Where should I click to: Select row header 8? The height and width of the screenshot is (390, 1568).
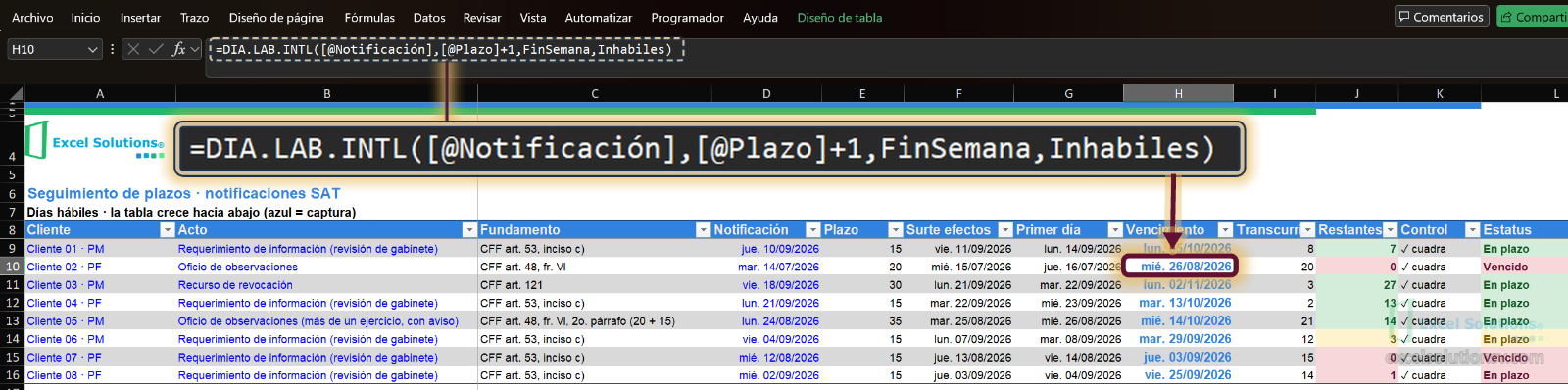pyautogui.click(x=12, y=230)
